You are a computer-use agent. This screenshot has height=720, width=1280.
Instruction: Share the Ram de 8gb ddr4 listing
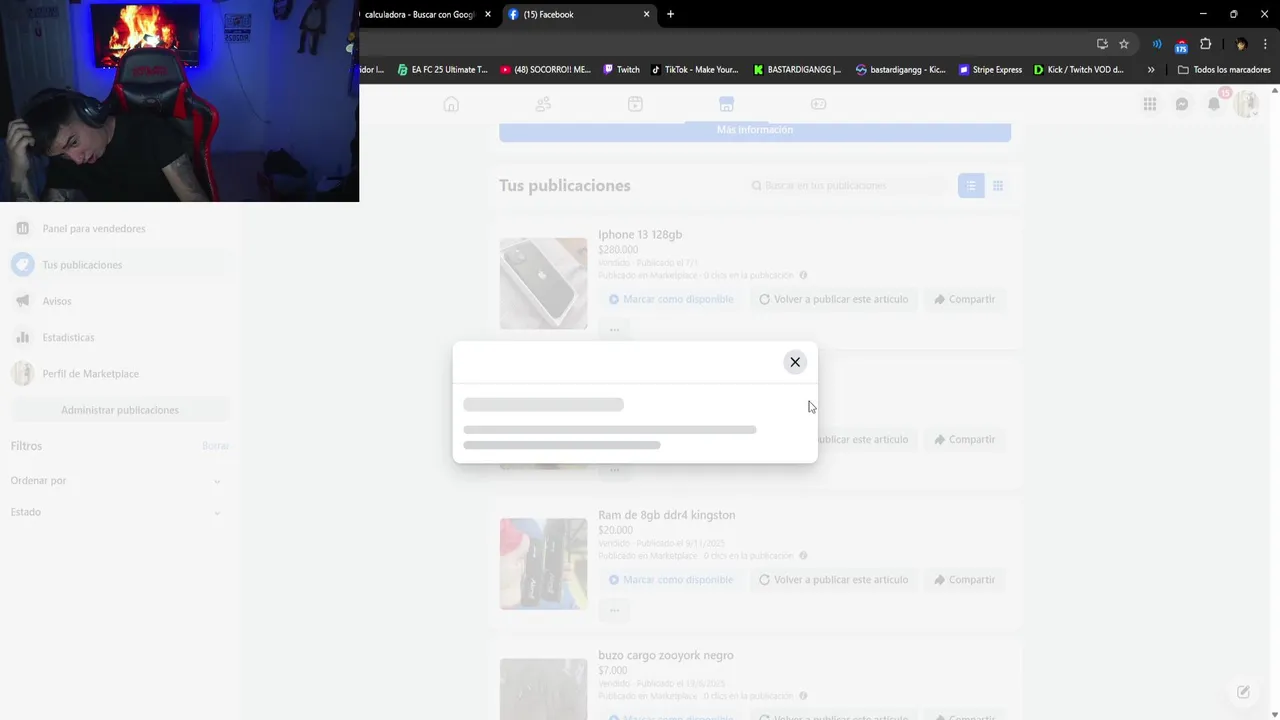pyautogui.click(x=964, y=580)
